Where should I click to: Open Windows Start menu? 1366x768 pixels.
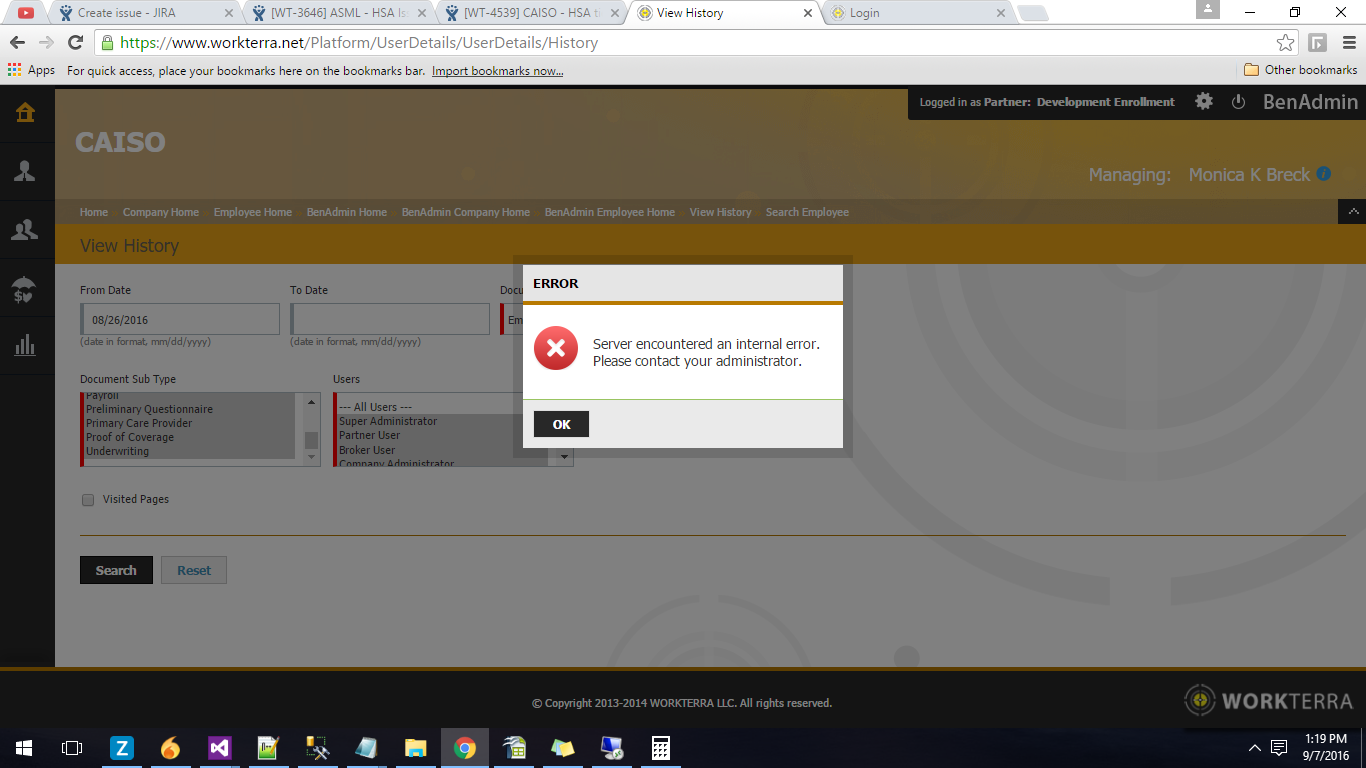coord(24,748)
